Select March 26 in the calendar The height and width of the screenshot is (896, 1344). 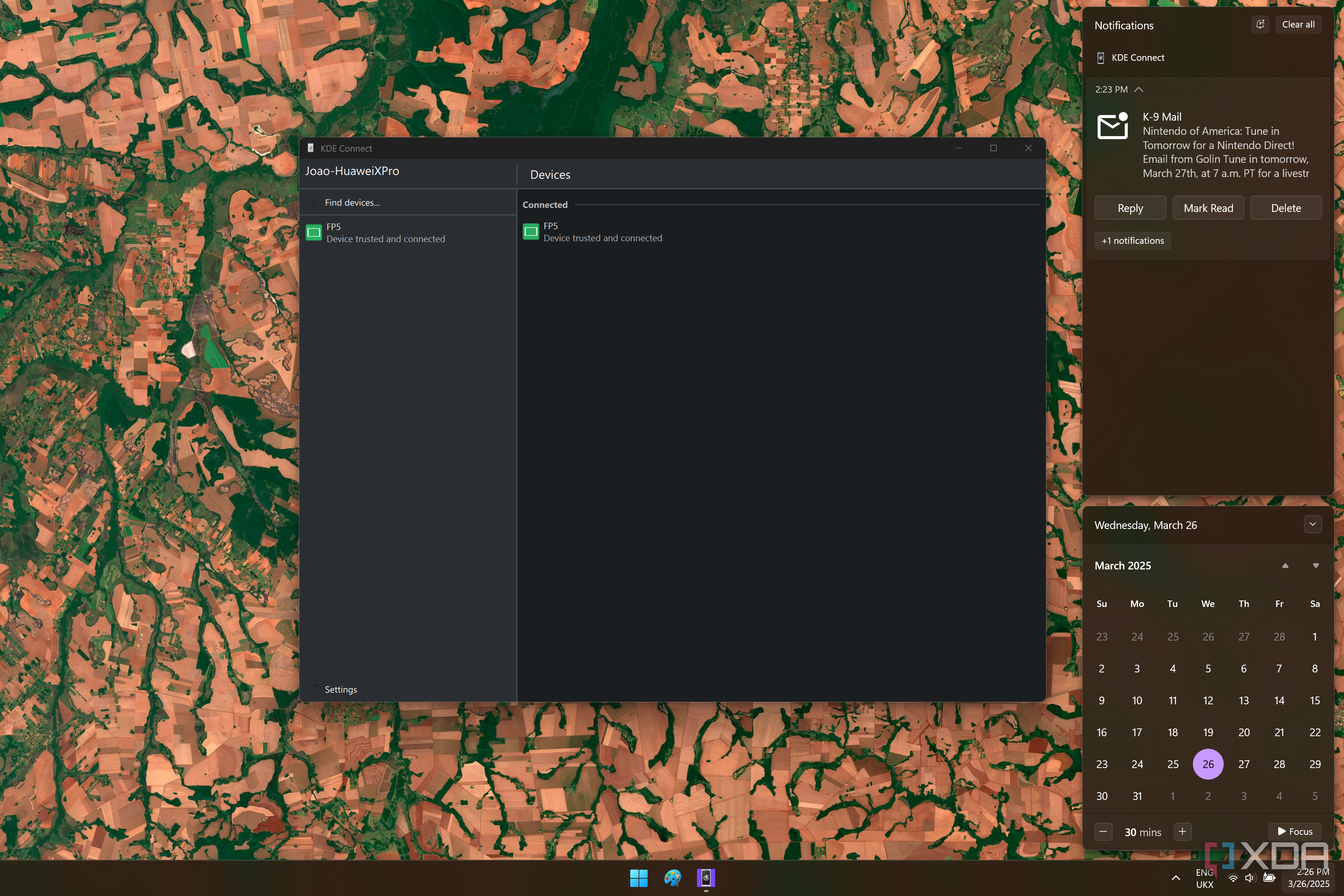pyautogui.click(x=1208, y=764)
